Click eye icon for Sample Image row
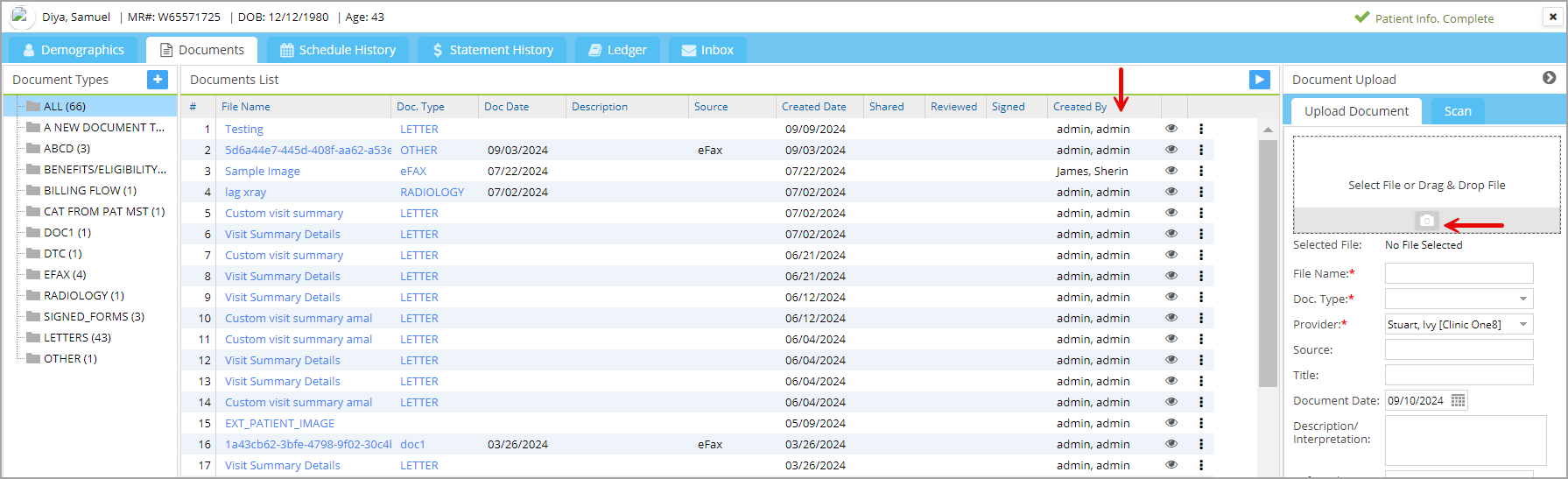This screenshot has width=1568, height=479. (1171, 171)
